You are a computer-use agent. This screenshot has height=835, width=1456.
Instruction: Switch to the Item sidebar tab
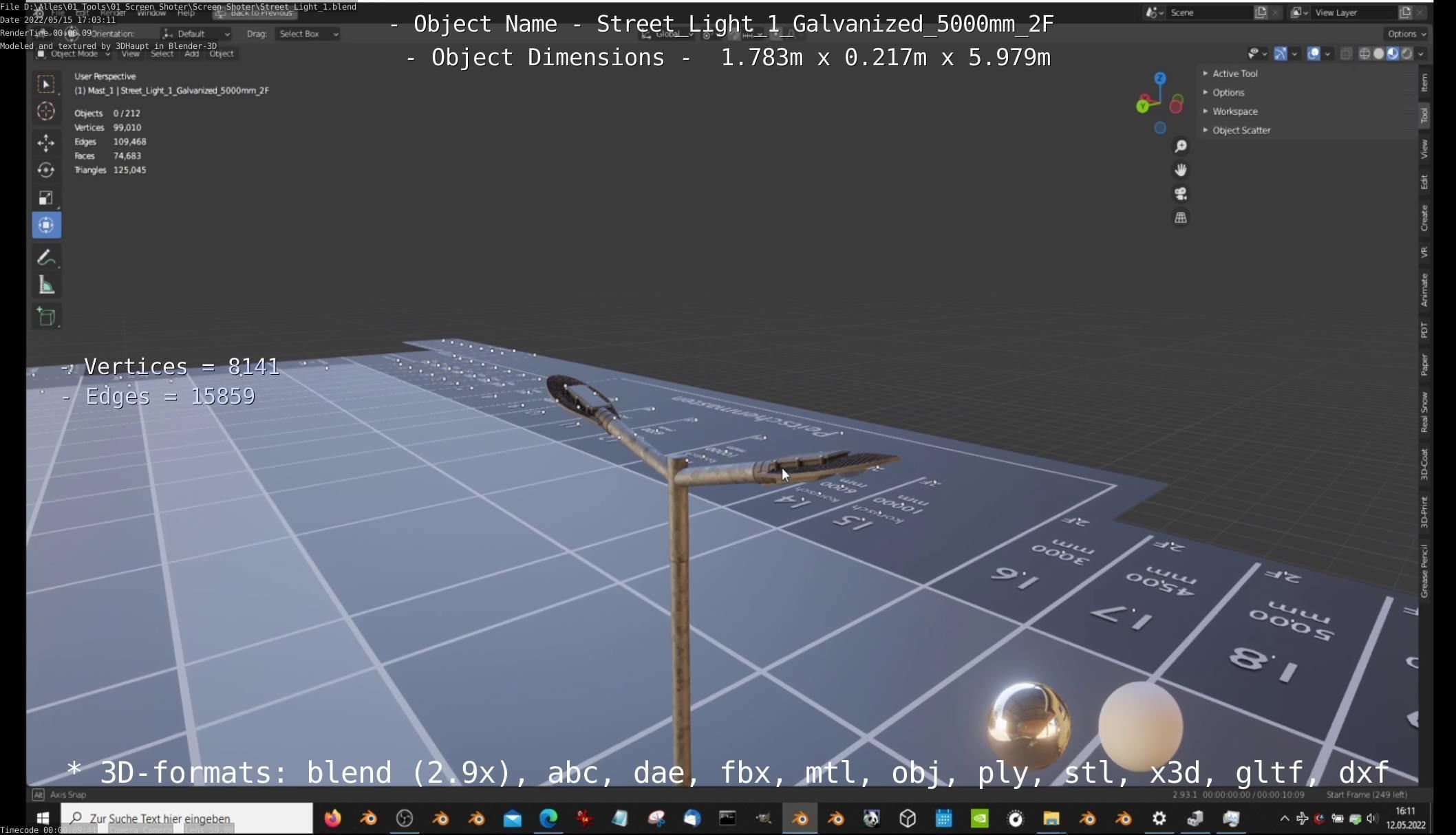(x=1424, y=83)
